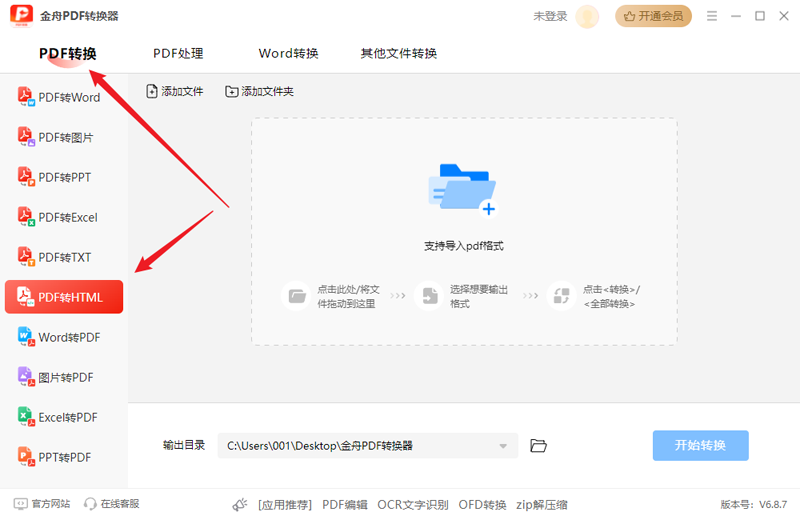Open the hamburger menu icon
The width and height of the screenshot is (800, 520).
712,16
